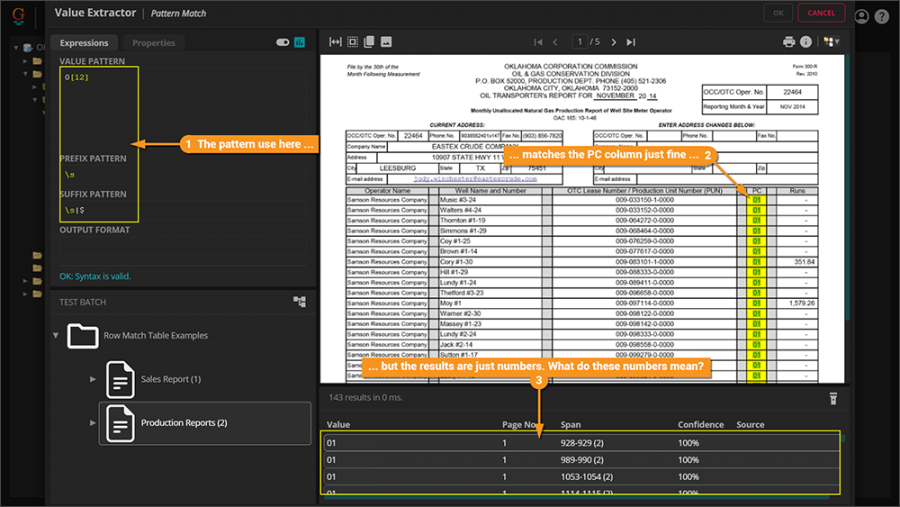Collapse the Row Match Table Examples folder
The height and width of the screenshot is (507, 900).
(x=55, y=335)
